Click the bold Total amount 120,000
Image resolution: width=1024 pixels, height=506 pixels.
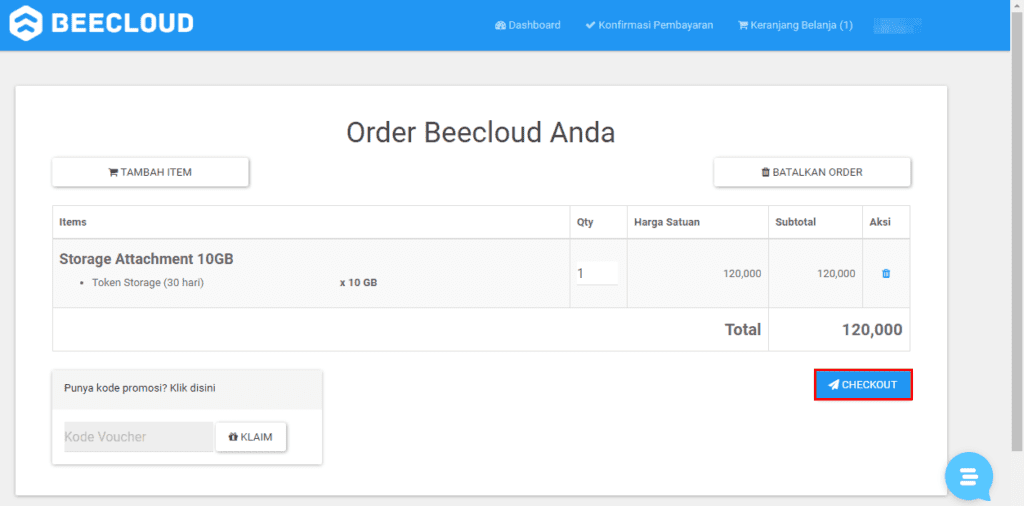click(x=872, y=329)
